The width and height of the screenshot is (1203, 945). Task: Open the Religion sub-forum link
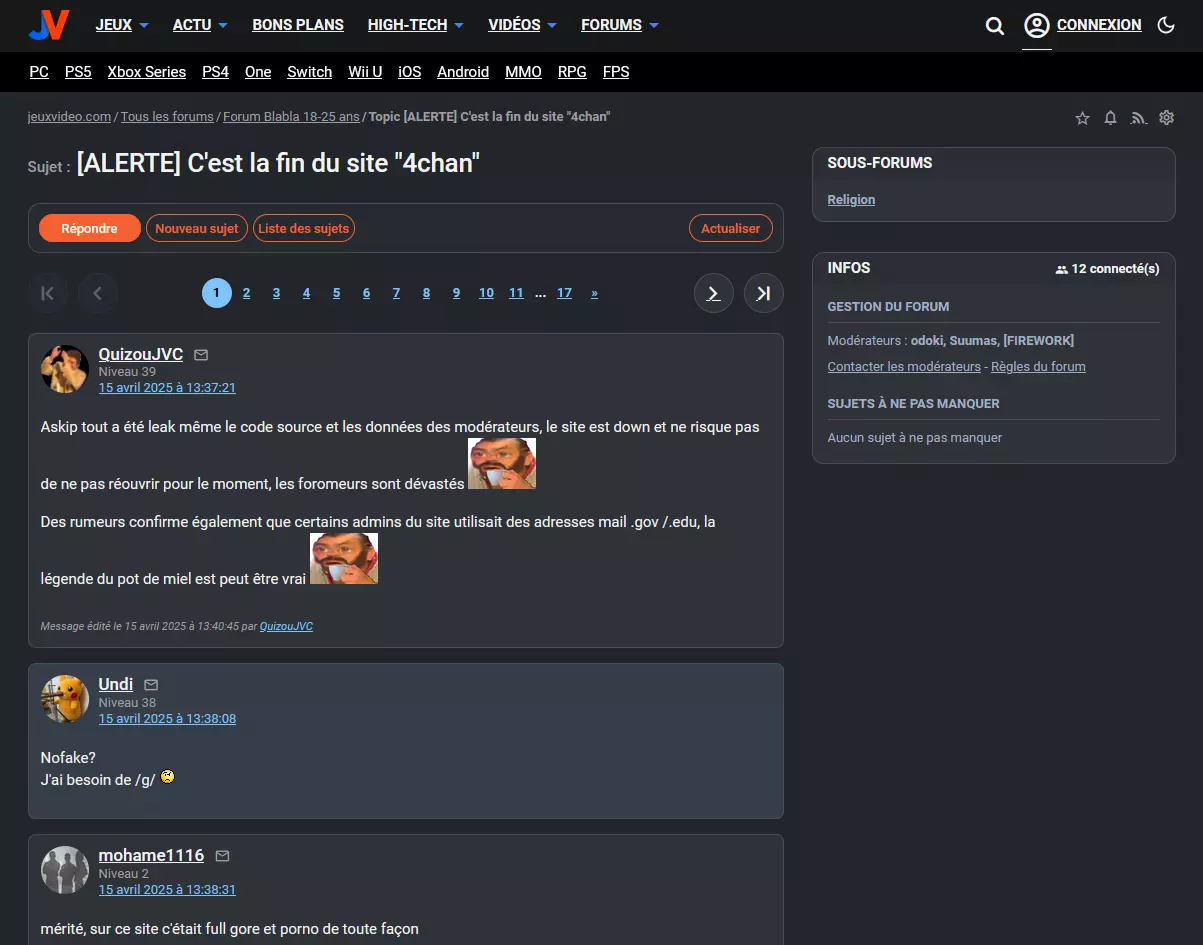pos(851,200)
